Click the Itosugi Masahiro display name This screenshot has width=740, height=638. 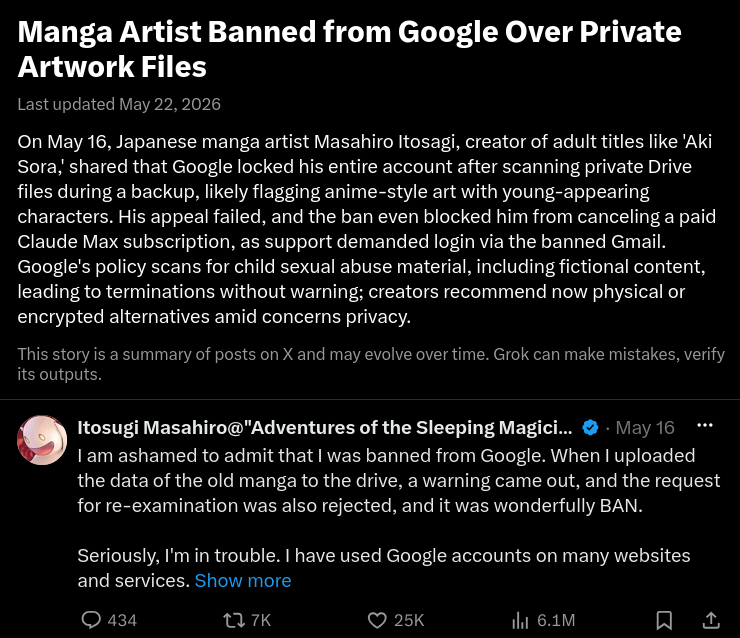point(325,428)
